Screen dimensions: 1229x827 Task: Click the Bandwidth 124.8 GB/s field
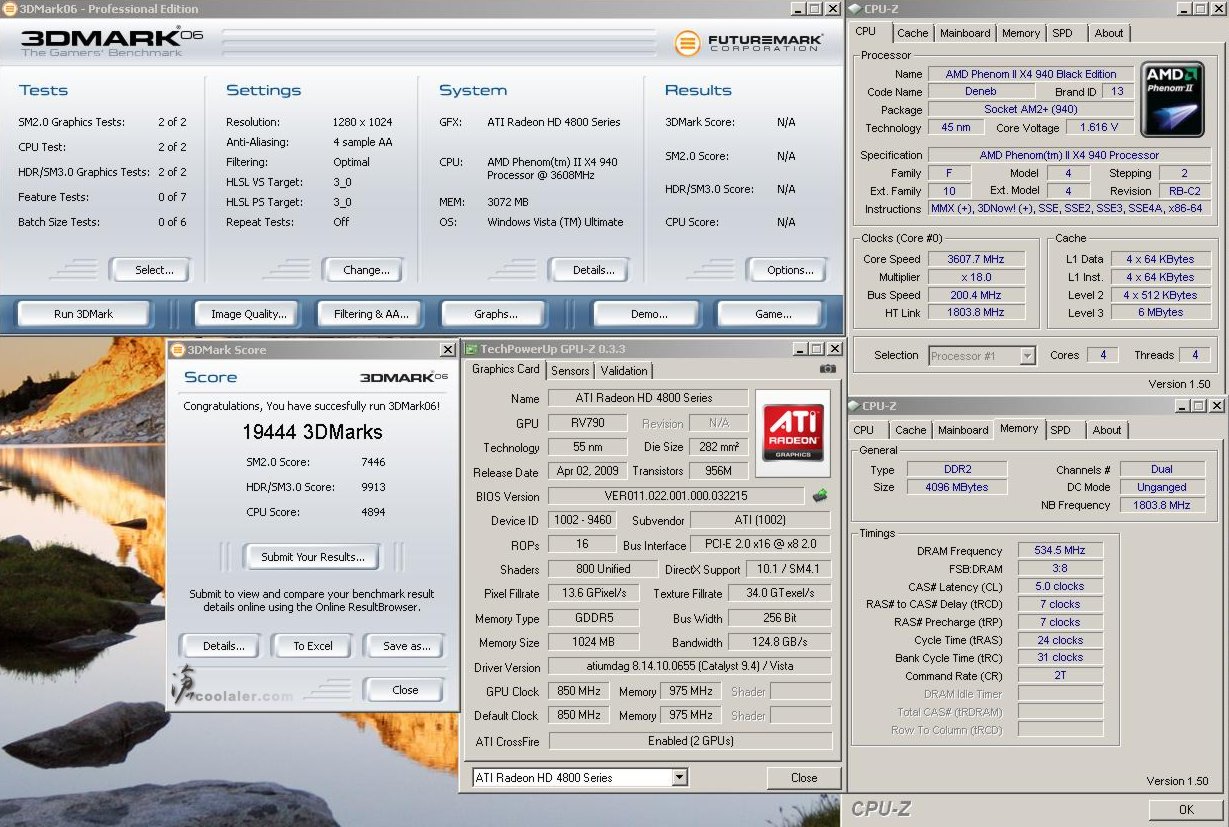tap(779, 642)
